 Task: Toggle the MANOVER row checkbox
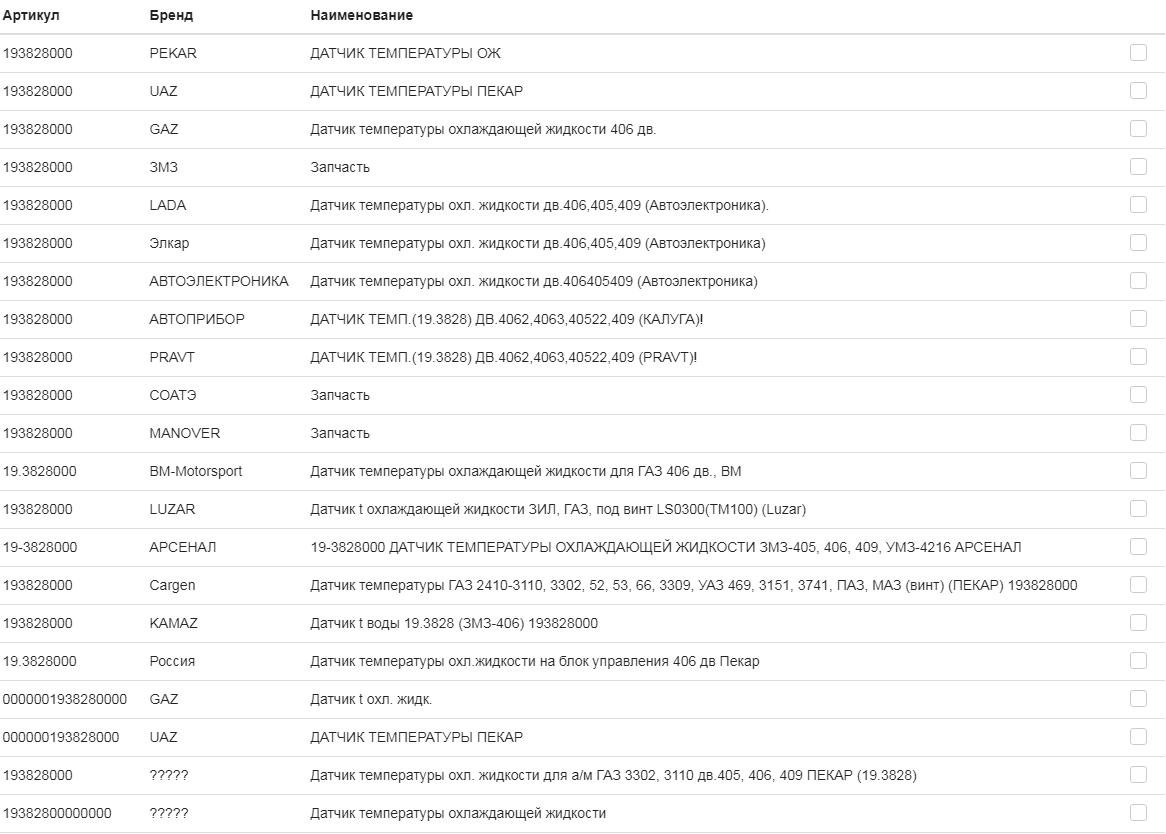(1138, 433)
